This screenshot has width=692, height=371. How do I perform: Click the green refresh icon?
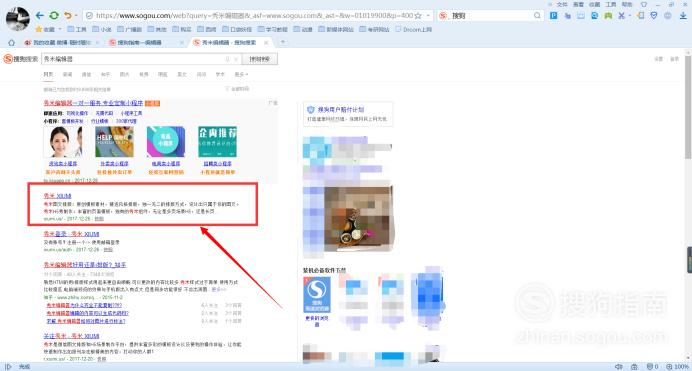(54, 15)
